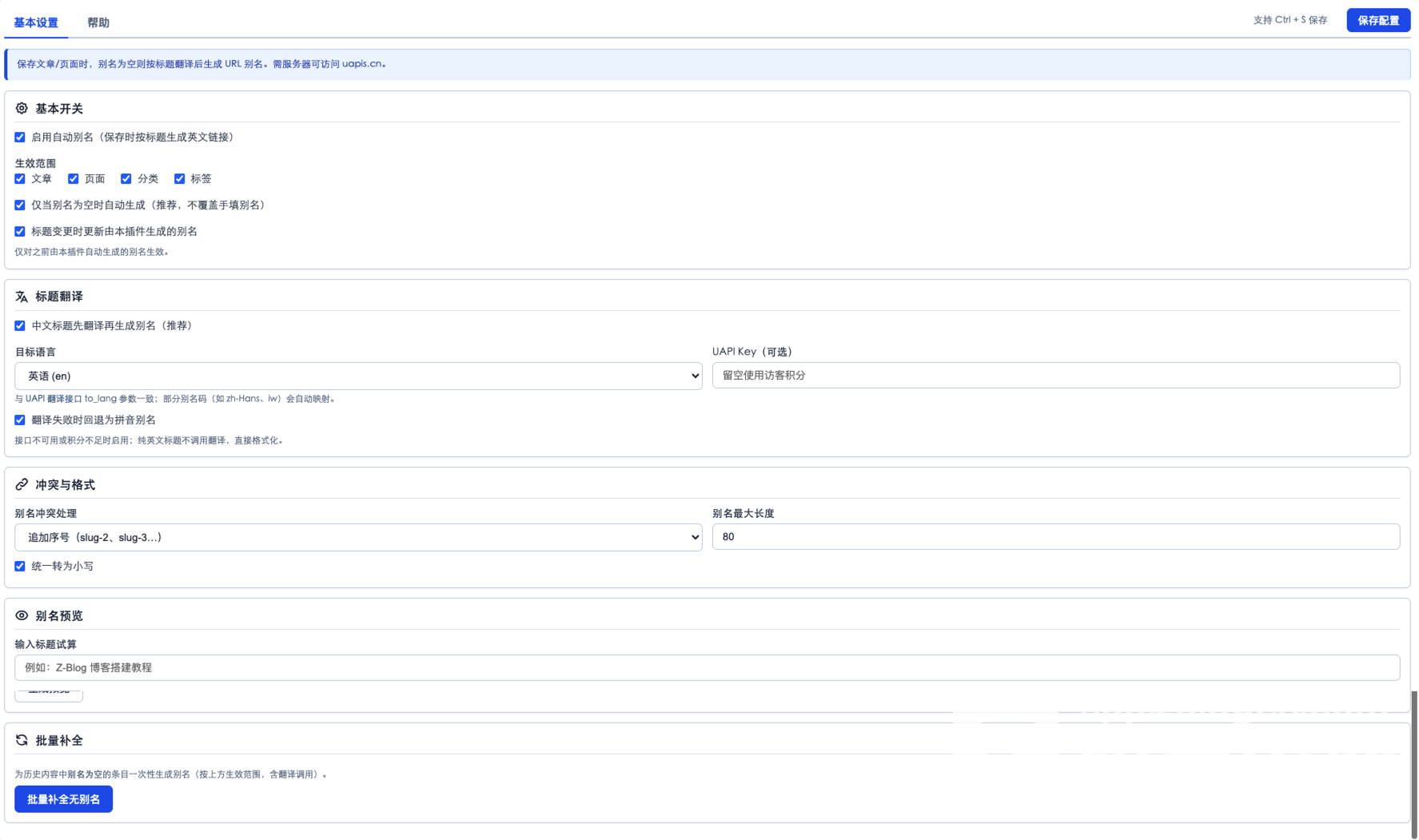Click the blue info notice mentioning uapis.cn
Image resolution: width=1419 pixels, height=840 pixels.
coord(708,64)
